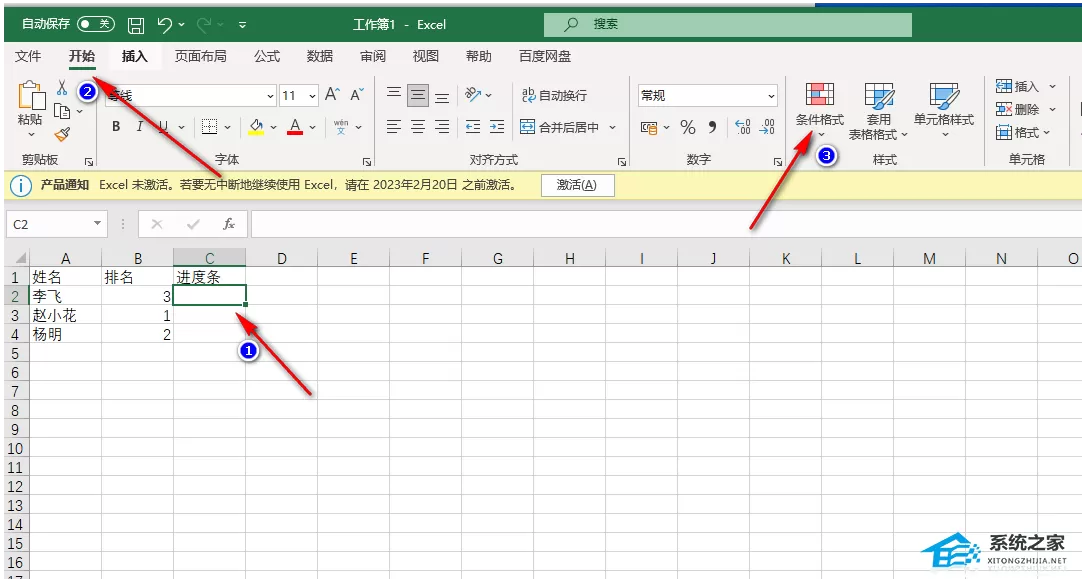This screenshot has height=579, width=1082.
Task: Toggle the 自动保存 autosave switch
Action: 95,24
